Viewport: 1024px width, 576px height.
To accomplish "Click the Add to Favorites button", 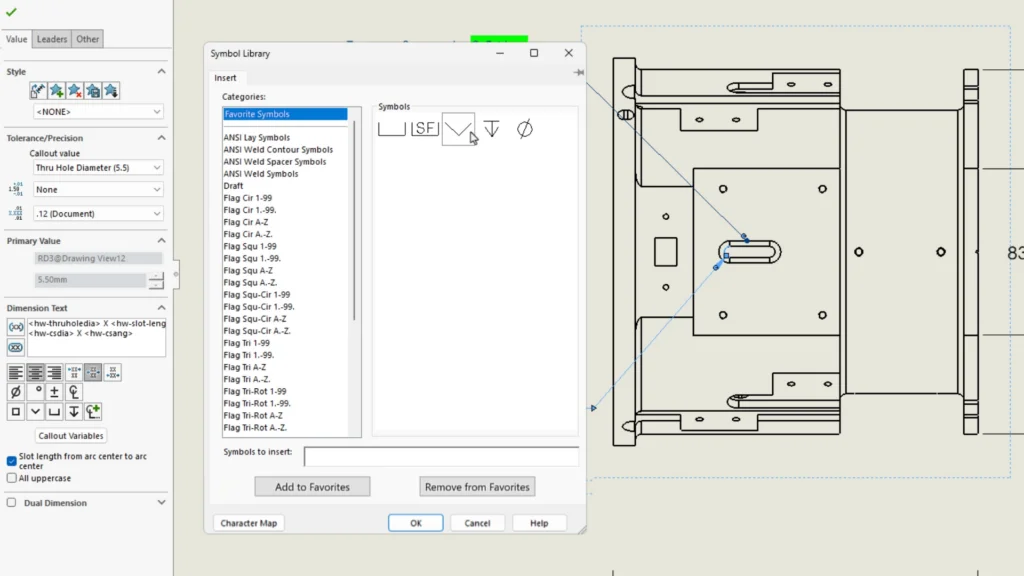I will click(312, 487).
